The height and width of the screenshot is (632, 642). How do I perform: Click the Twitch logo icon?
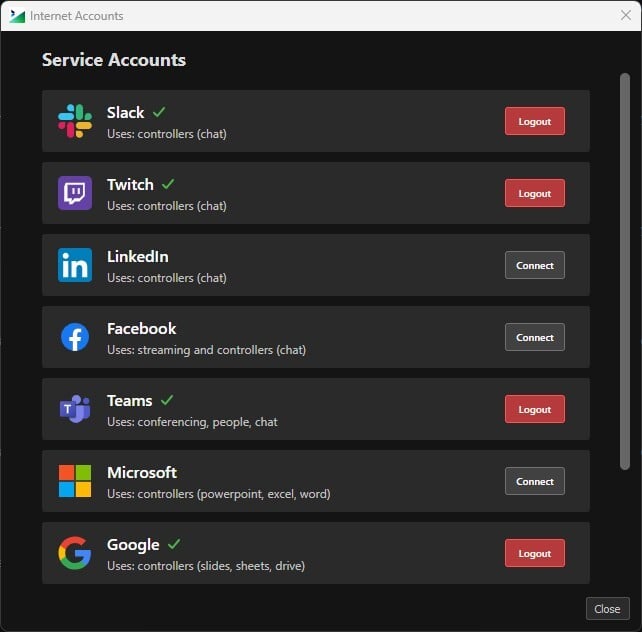pyautogui.click(x=75, y=193)
